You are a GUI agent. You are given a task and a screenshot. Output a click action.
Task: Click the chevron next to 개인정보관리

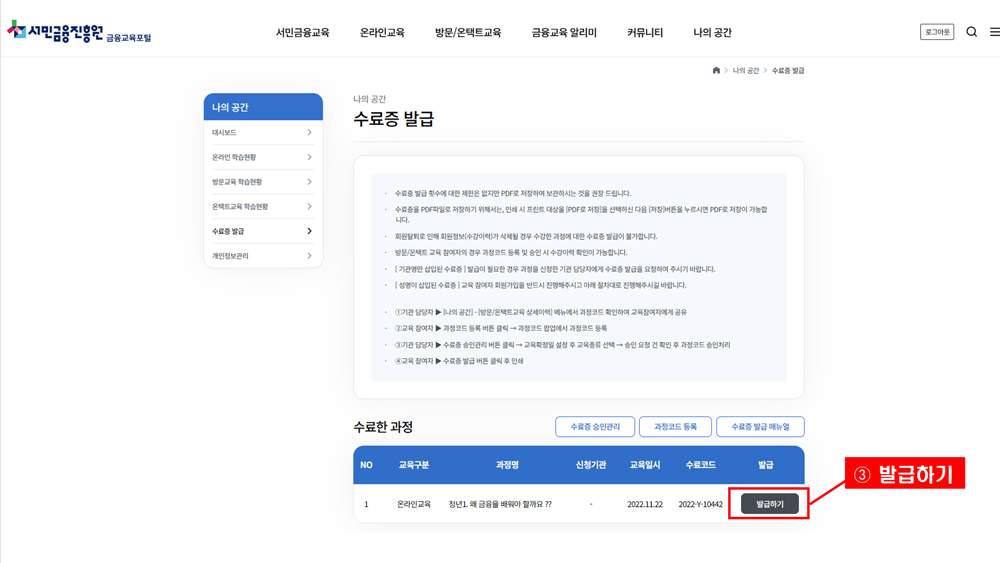pyautogui.click(x=309, y=256)
